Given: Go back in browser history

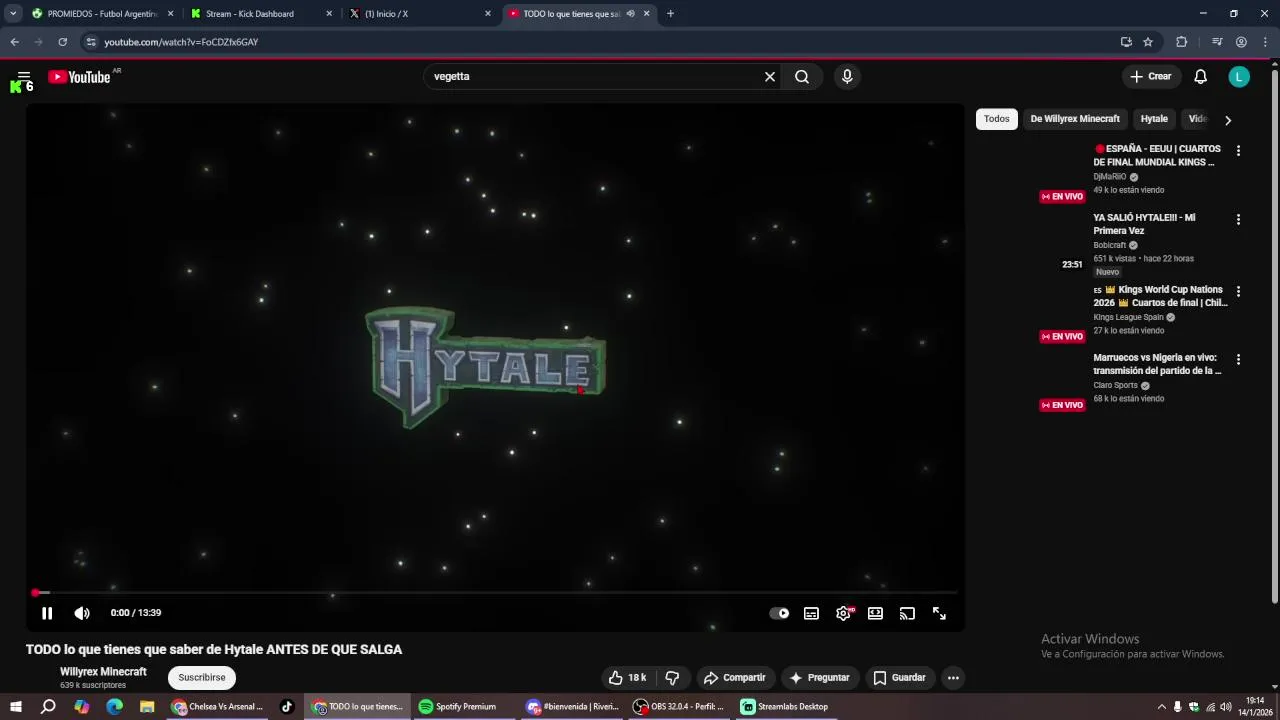Looking at the screenshot, I should pyautogui.click(x=14, y=42).
